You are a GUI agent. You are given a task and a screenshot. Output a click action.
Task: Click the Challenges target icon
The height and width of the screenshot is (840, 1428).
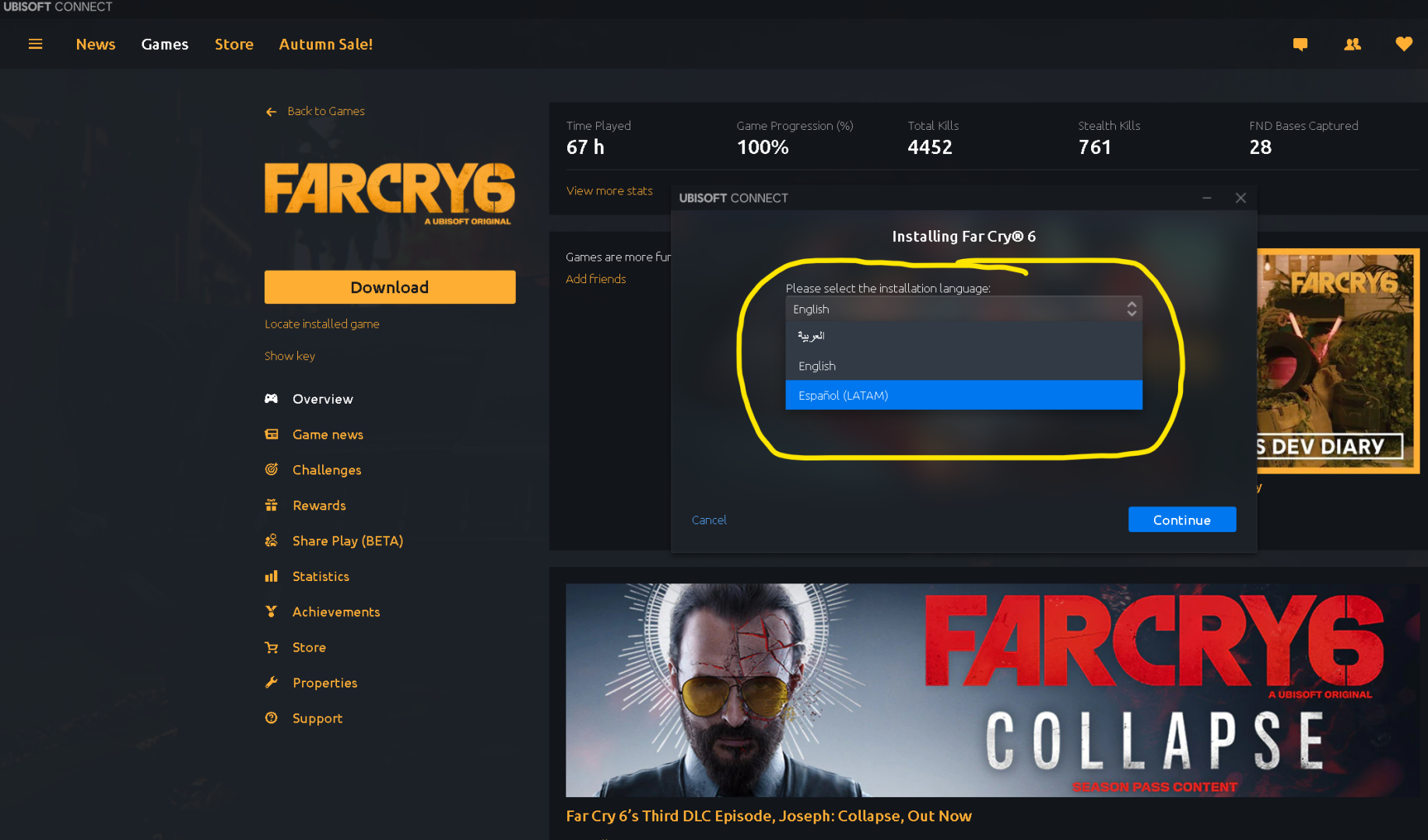pos(271,470)
